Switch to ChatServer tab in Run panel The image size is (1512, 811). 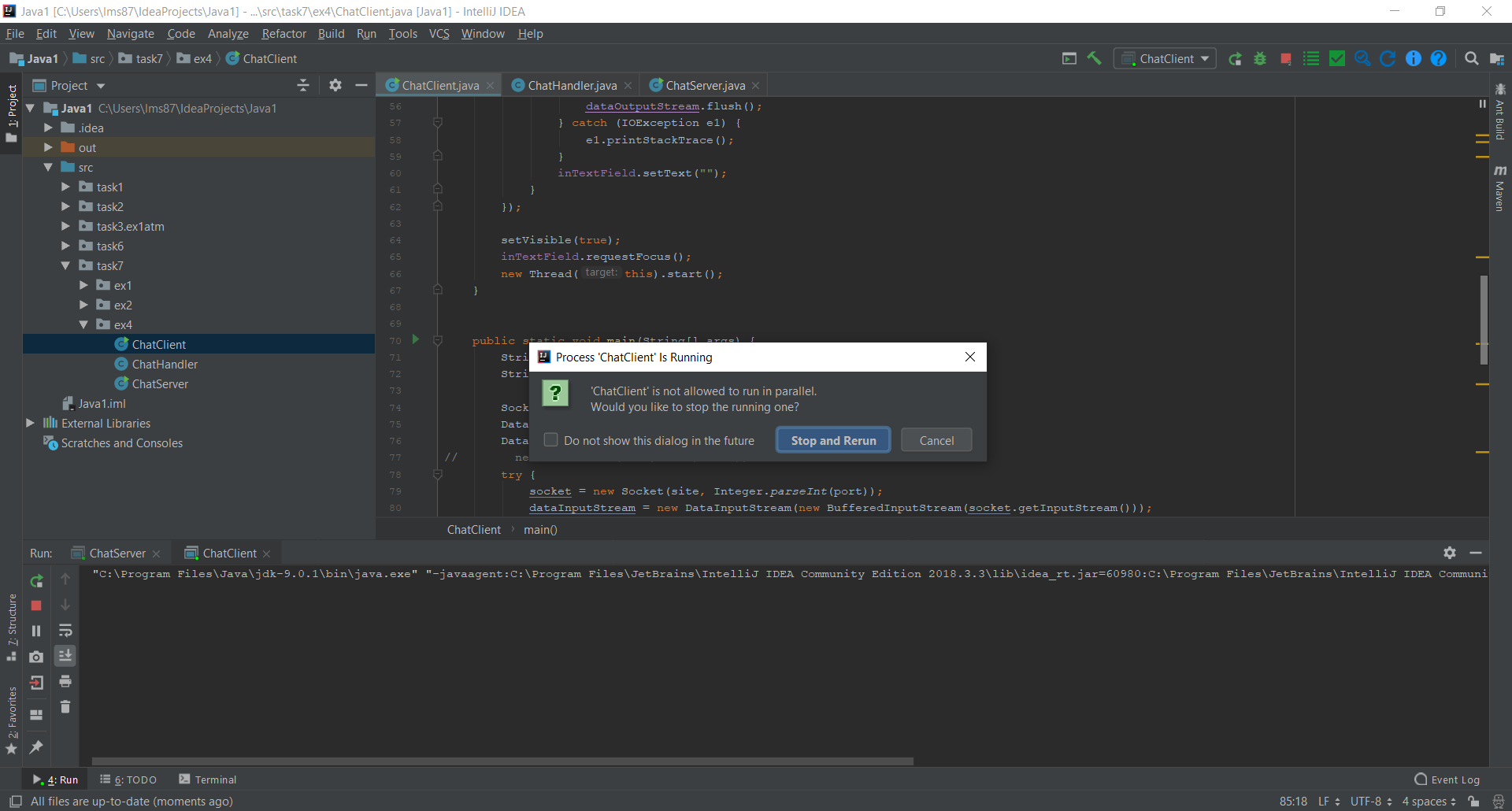[117, 553]
